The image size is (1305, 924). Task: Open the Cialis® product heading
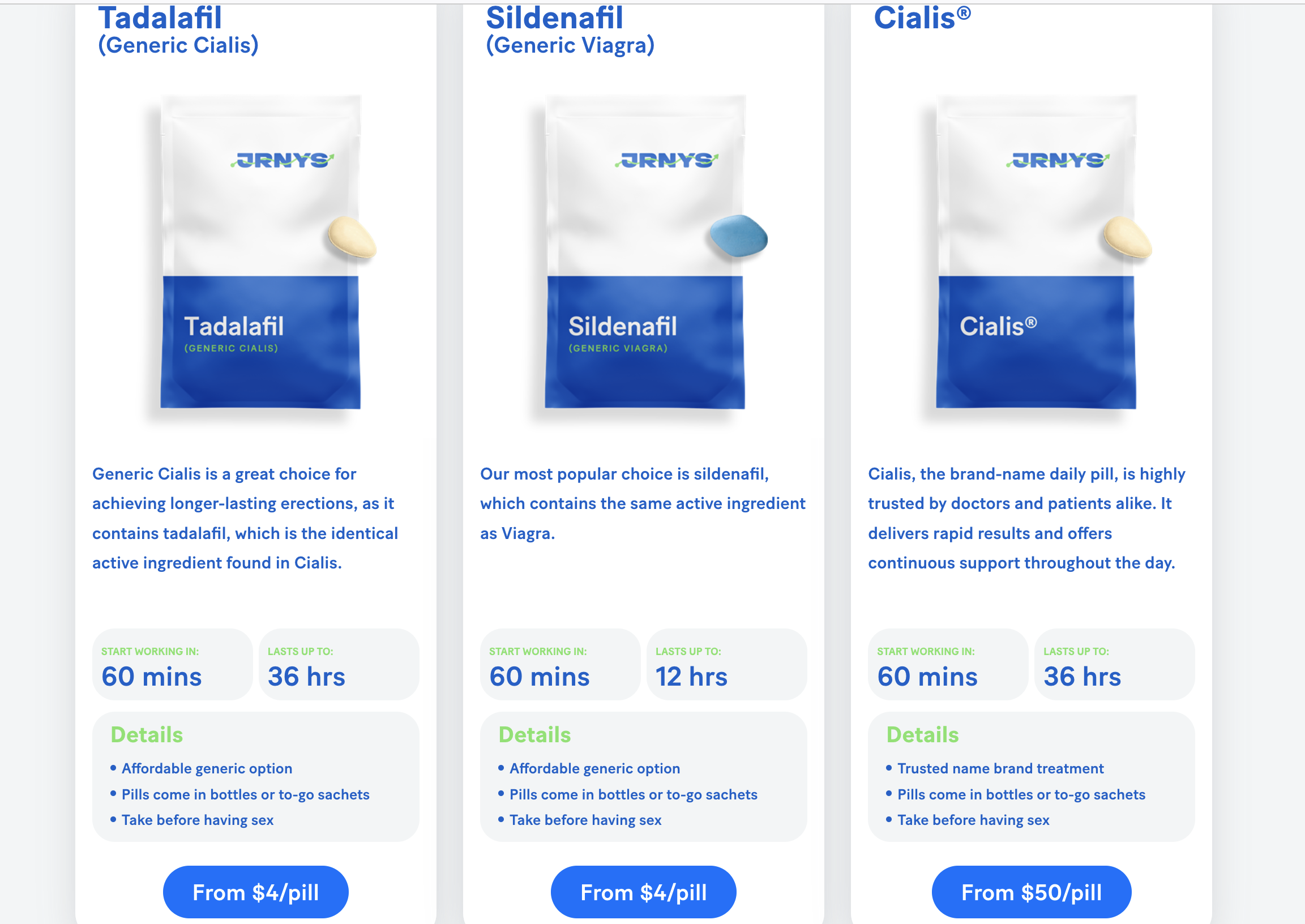[922, 18]
